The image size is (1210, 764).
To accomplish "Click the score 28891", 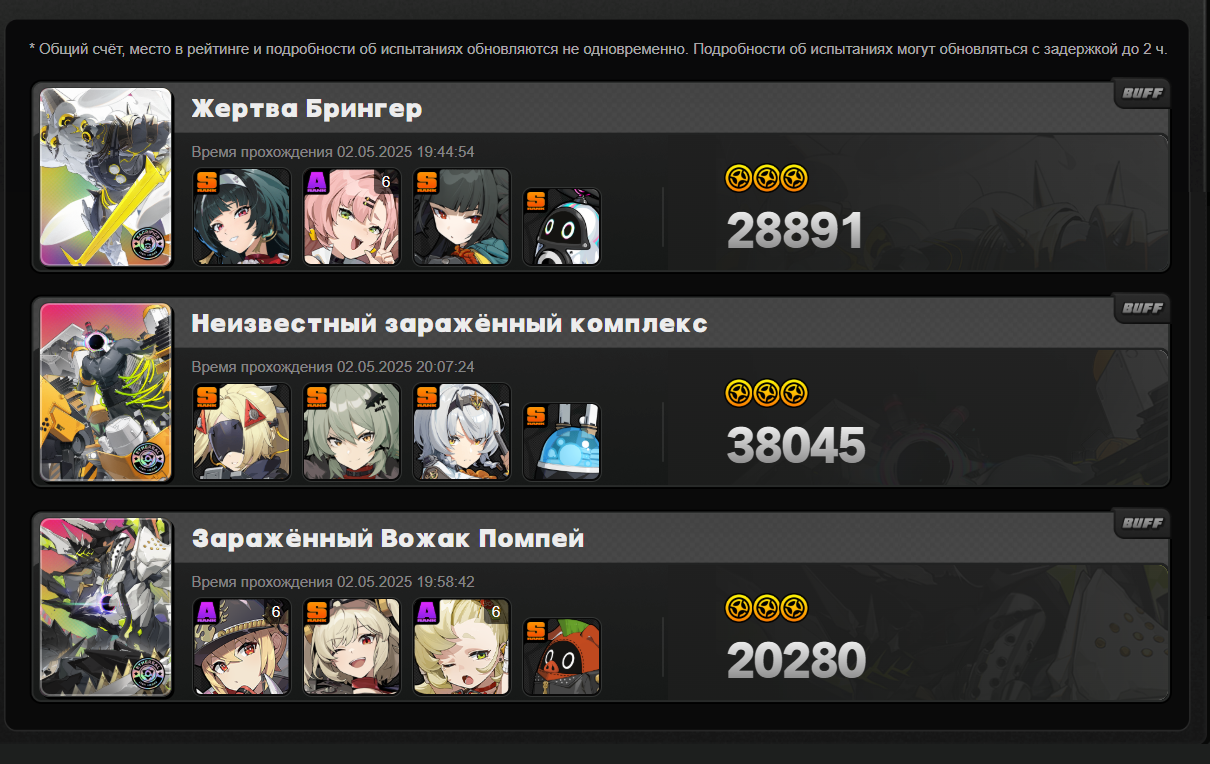I will click(x=795, y=231).
